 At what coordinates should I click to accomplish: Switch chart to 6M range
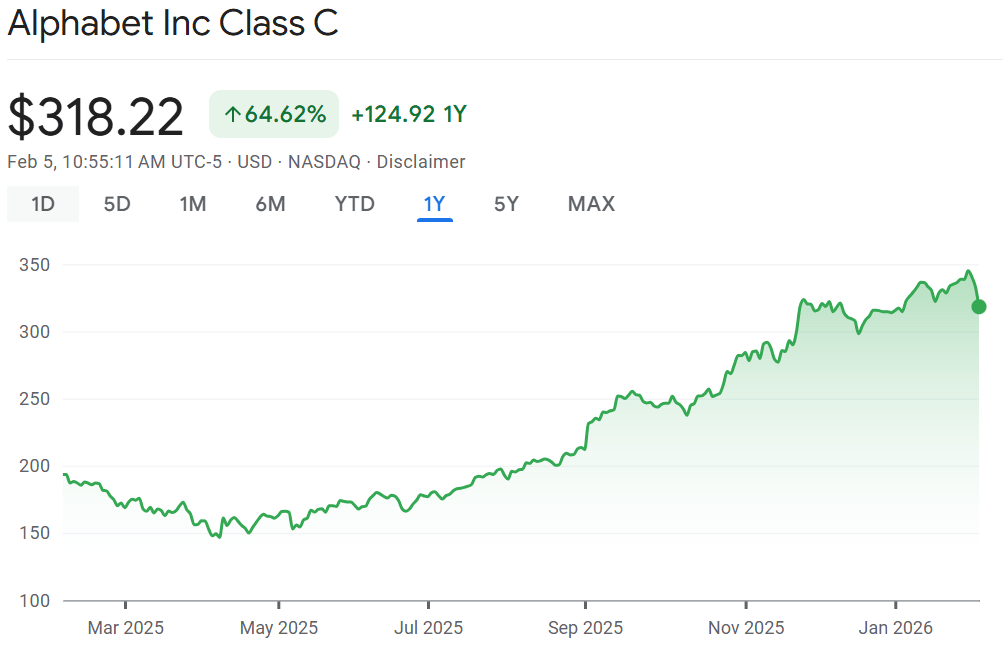coord(270,204)
